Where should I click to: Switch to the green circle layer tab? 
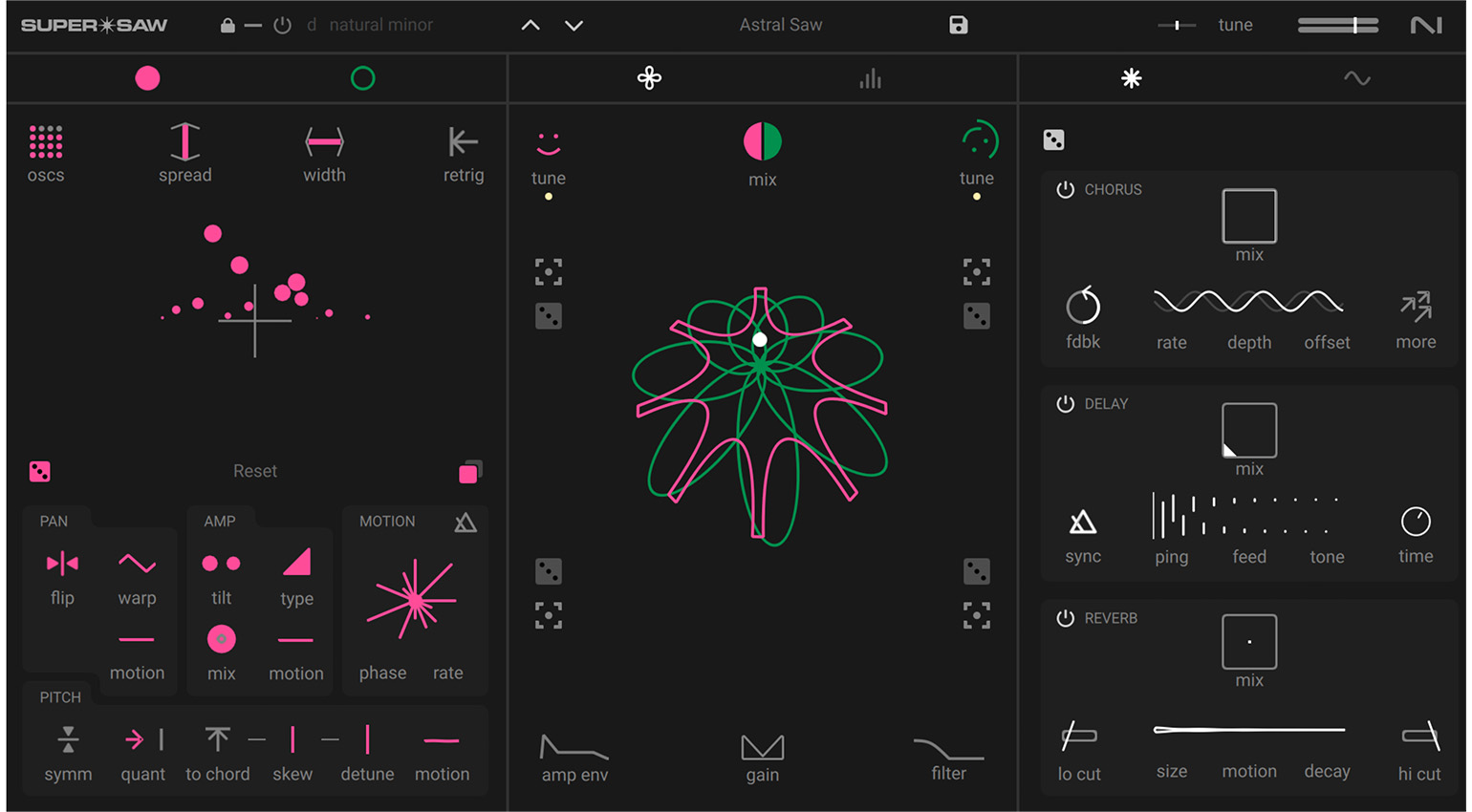[362, 78]
